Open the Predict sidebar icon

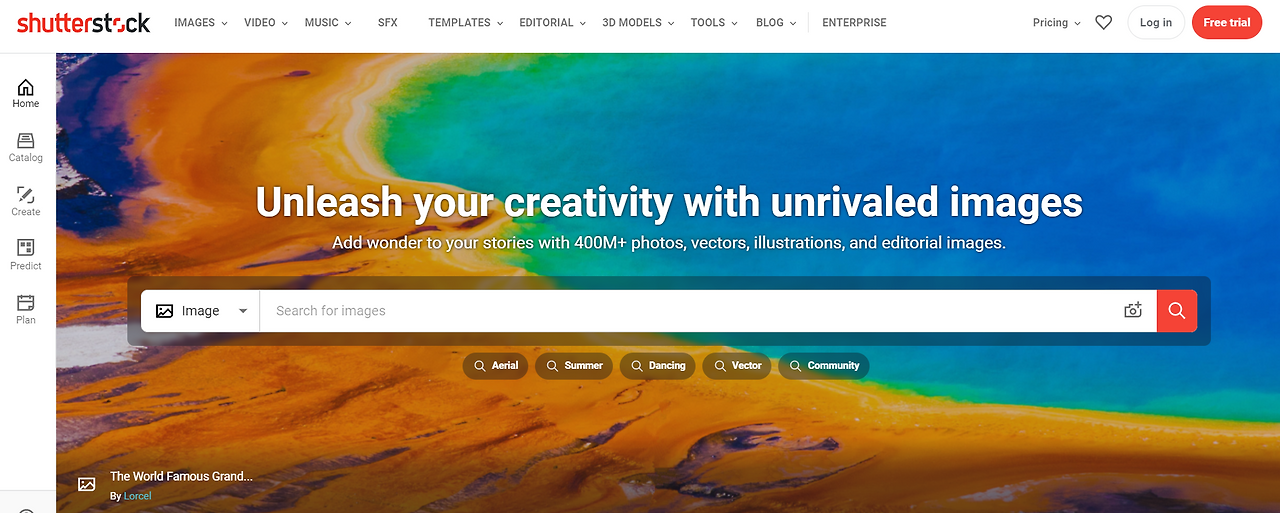point(26,256)
